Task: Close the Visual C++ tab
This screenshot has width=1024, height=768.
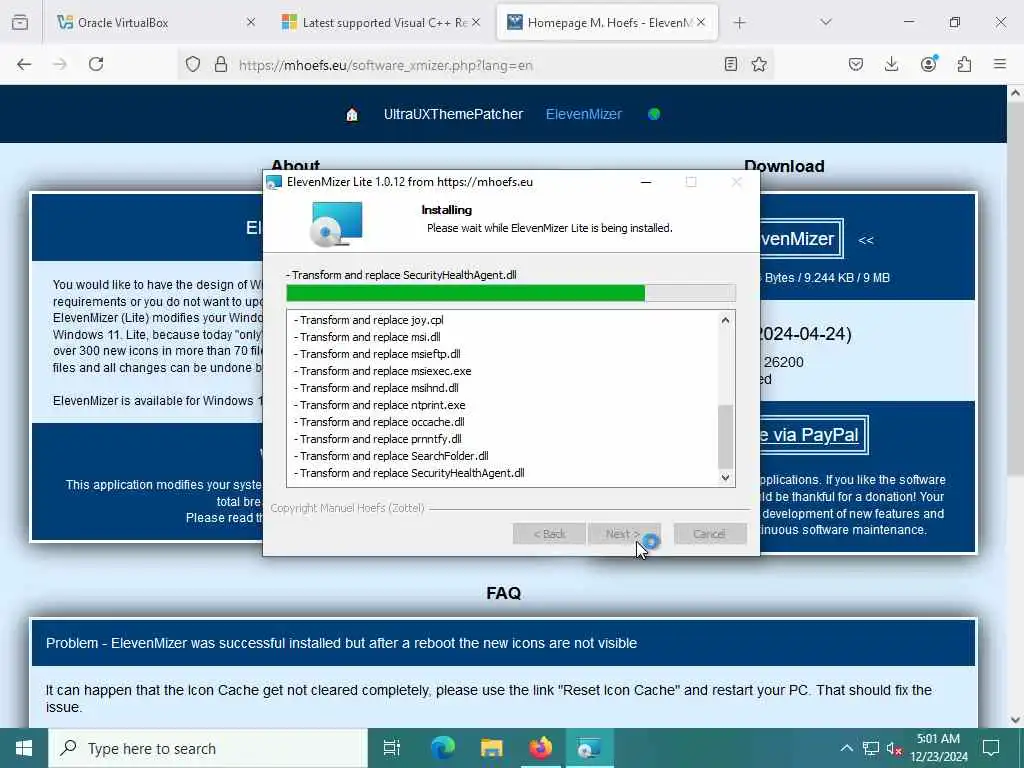Action: [x=476, y=23]
